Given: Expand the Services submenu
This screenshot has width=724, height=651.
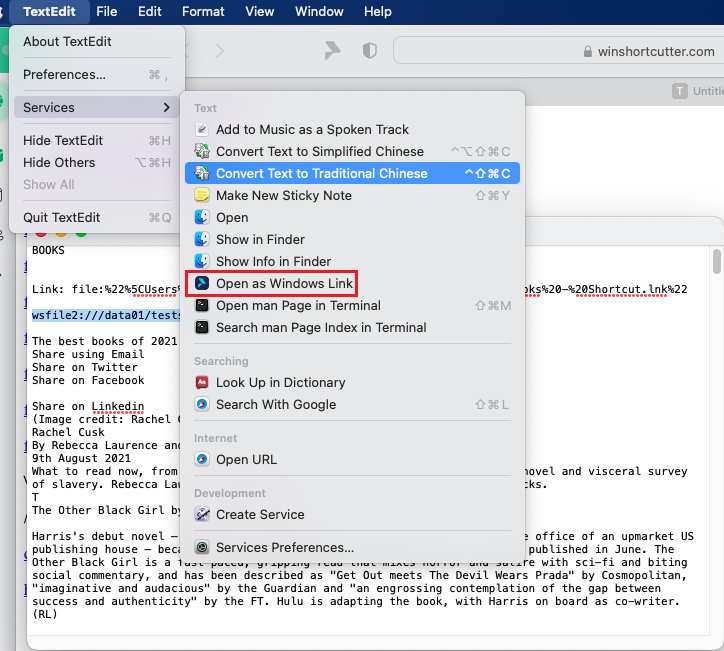Looking at the screenshot, I should pos(96,107).
